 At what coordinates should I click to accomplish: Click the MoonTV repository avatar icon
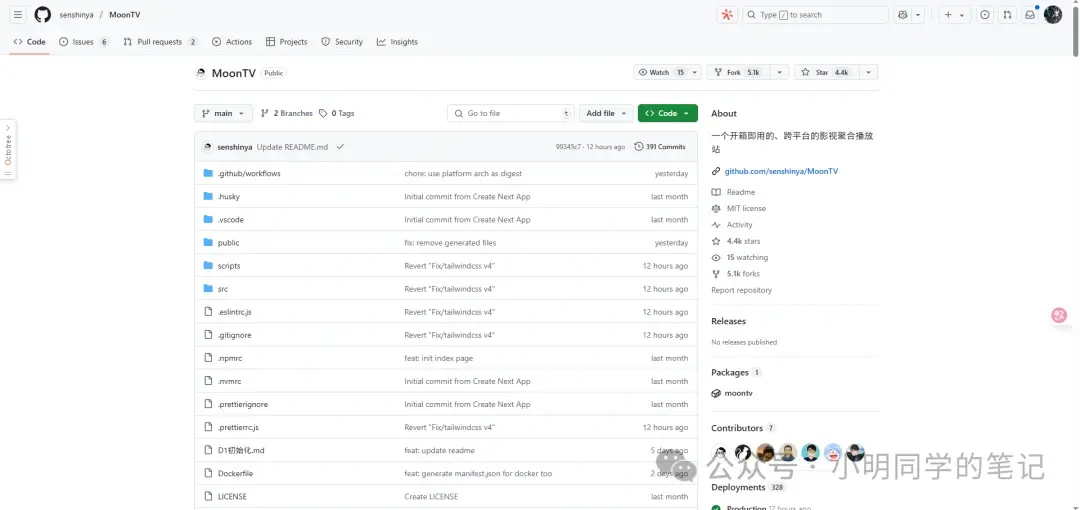[x=200, y=73]
